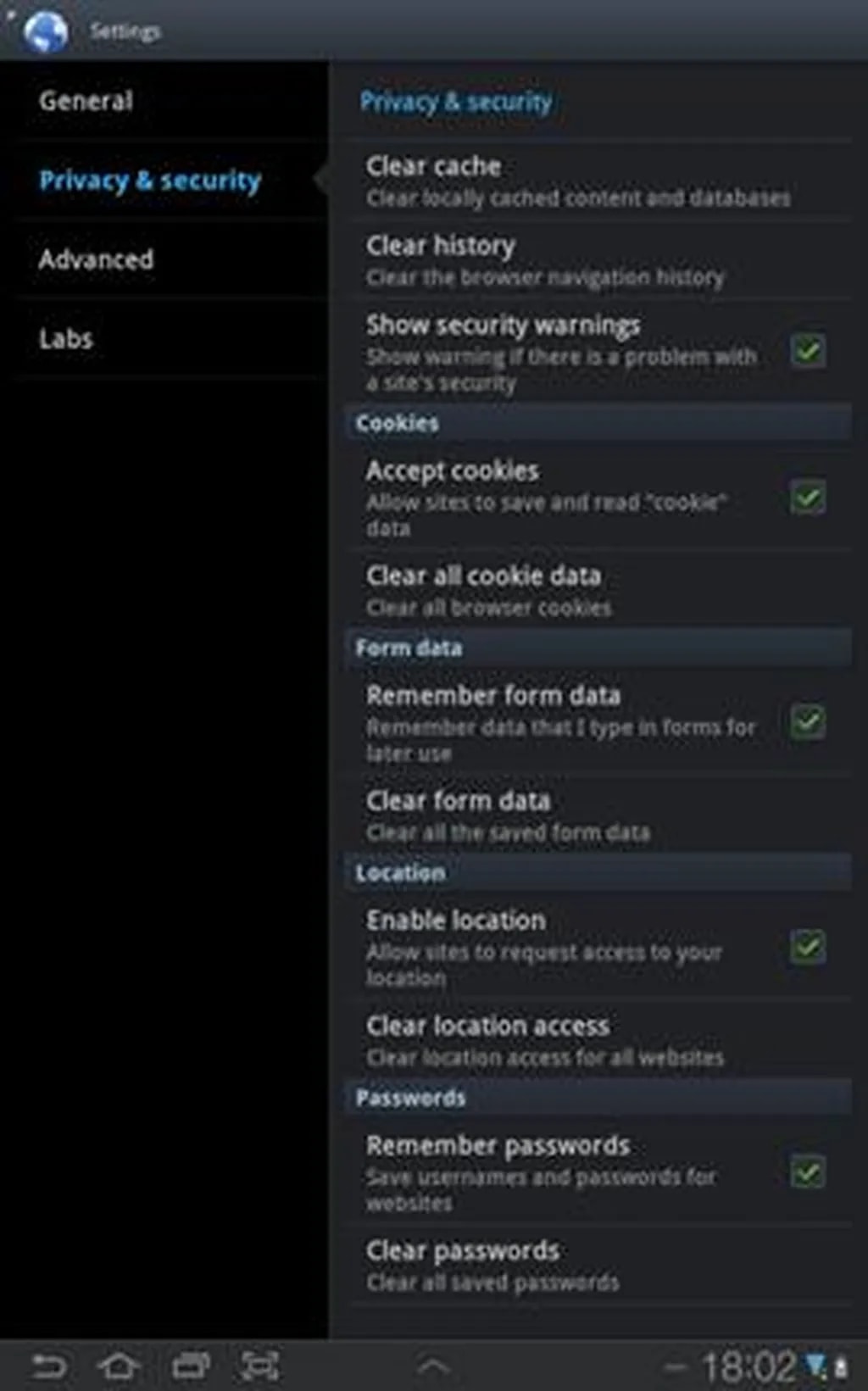Toggle Show security warnings checkbox
The image size is (868, 1391).
tap(808, 350)
